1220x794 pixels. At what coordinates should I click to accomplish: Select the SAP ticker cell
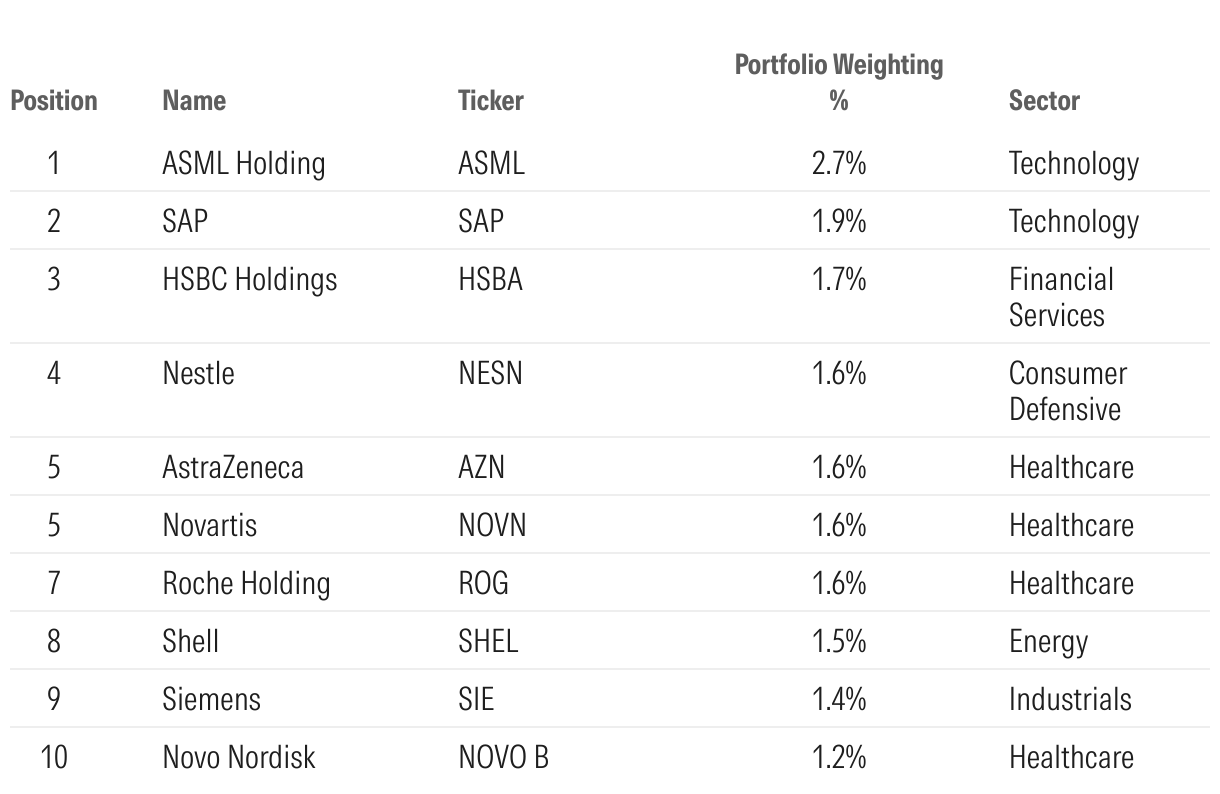coord(481,221)
